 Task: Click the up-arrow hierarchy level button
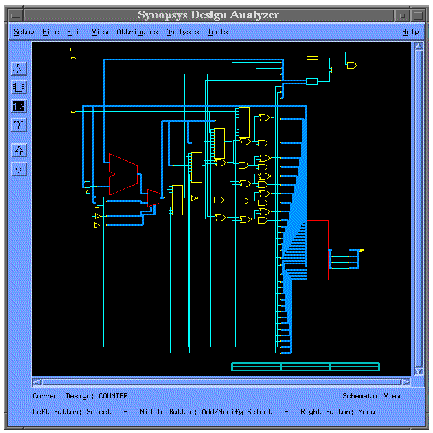(x=19, y=150)
